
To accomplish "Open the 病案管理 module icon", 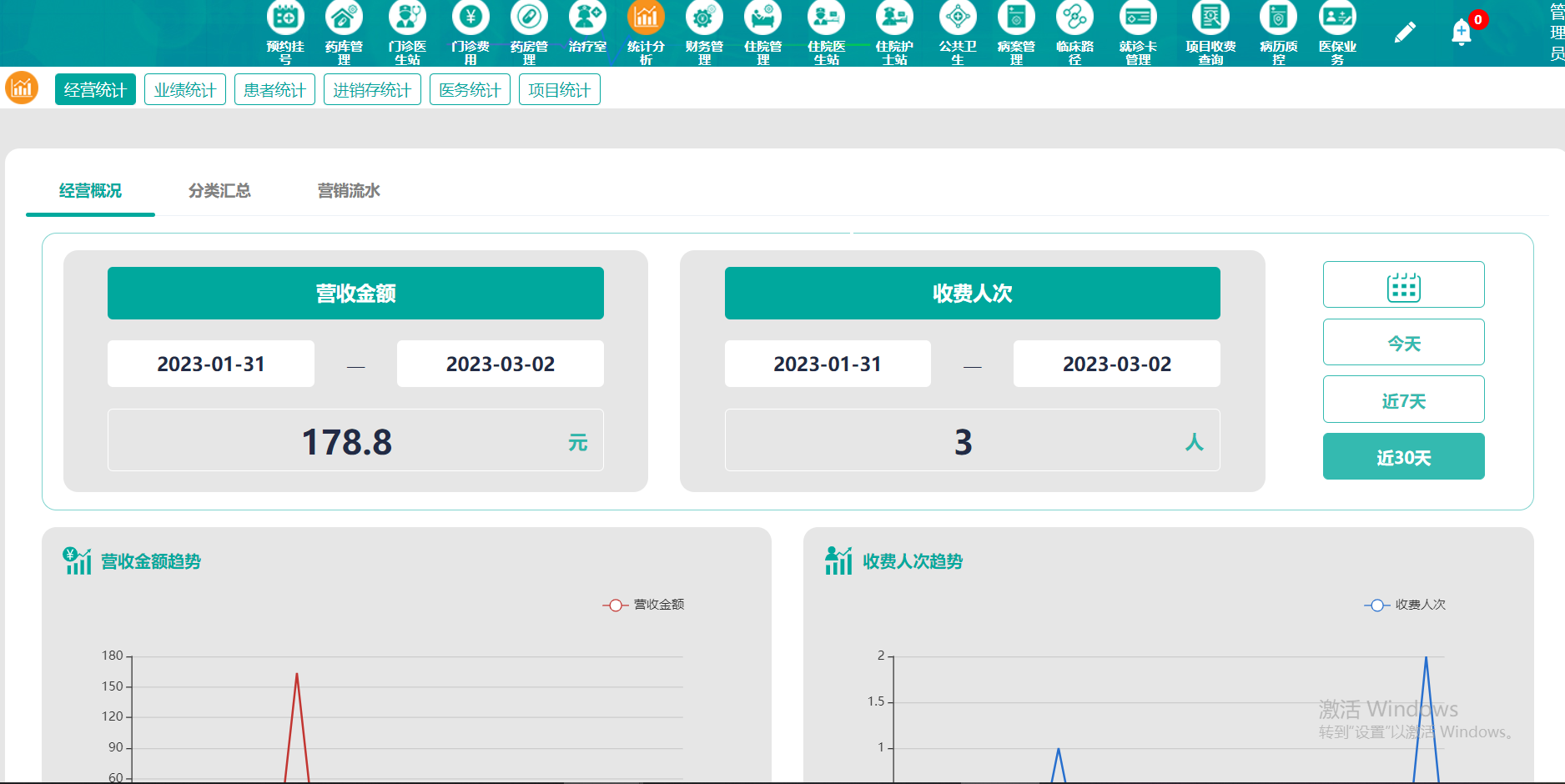I will 1016,17.
